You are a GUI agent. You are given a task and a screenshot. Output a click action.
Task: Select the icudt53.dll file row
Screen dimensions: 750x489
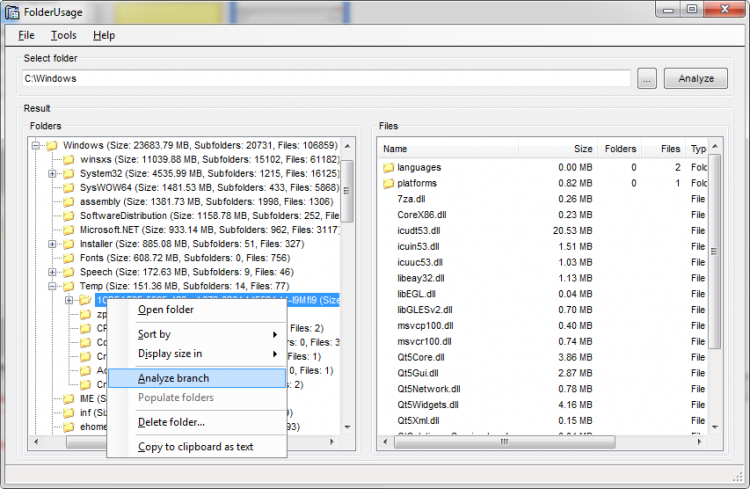[x=544, y=231]
